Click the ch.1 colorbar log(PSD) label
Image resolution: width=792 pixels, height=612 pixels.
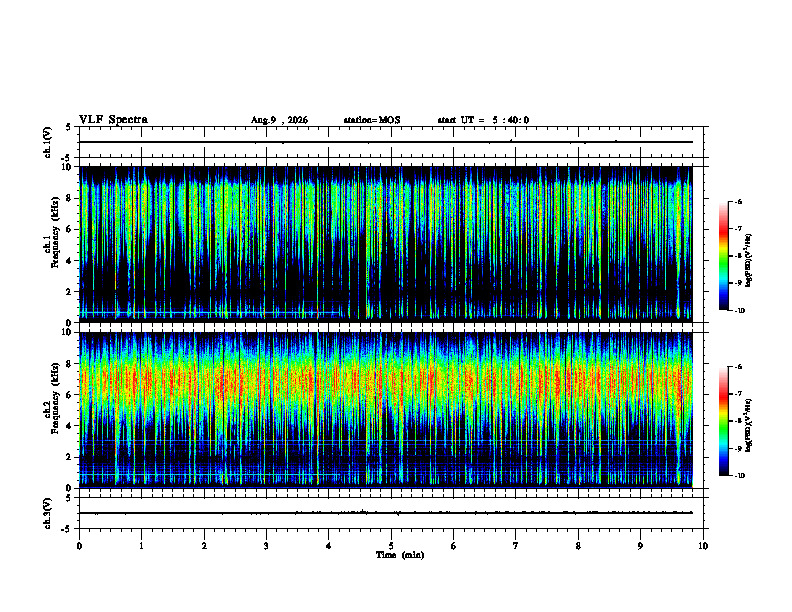click(749, 260)
